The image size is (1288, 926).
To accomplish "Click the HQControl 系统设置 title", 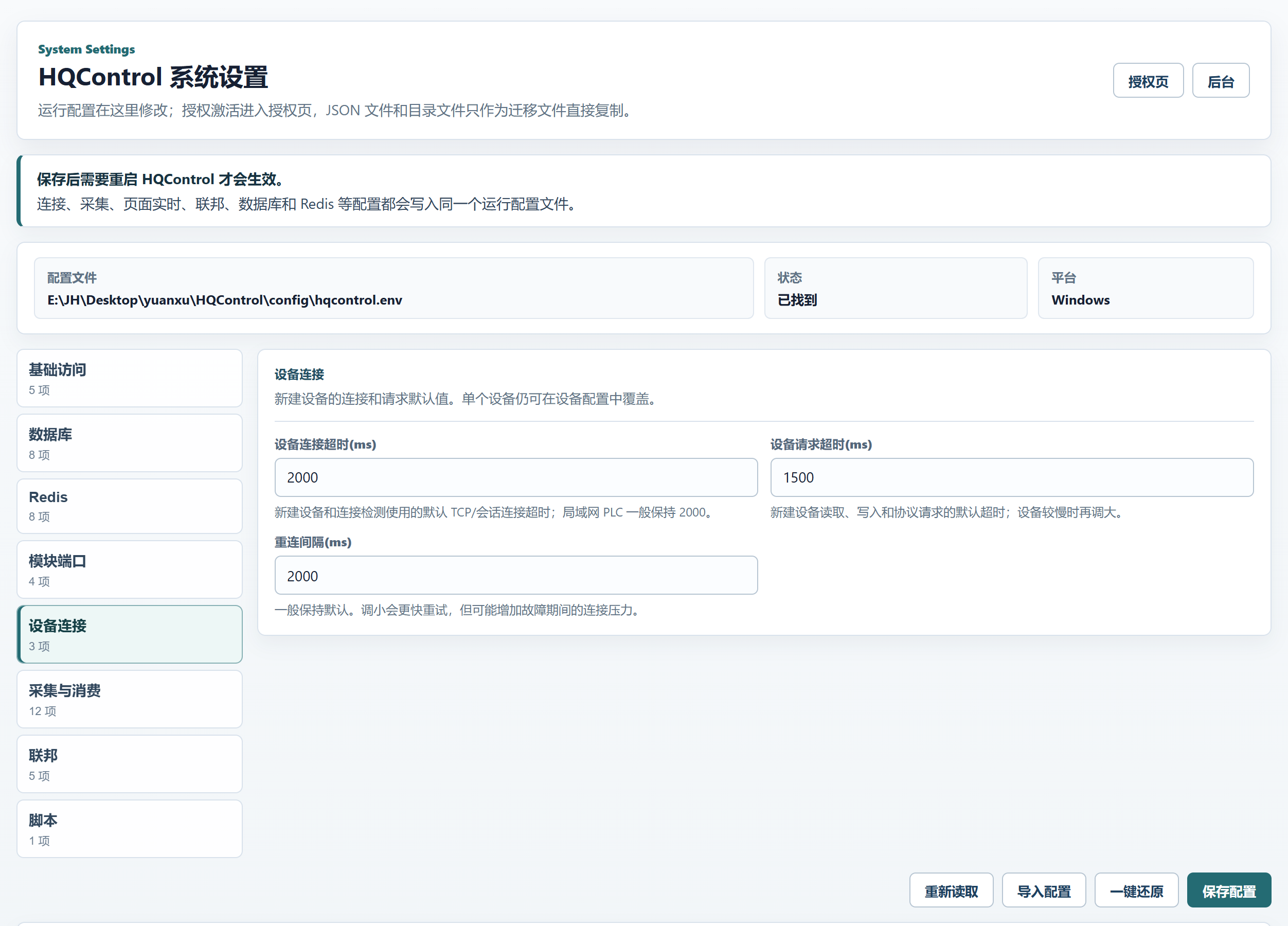I will coord(153,77).
